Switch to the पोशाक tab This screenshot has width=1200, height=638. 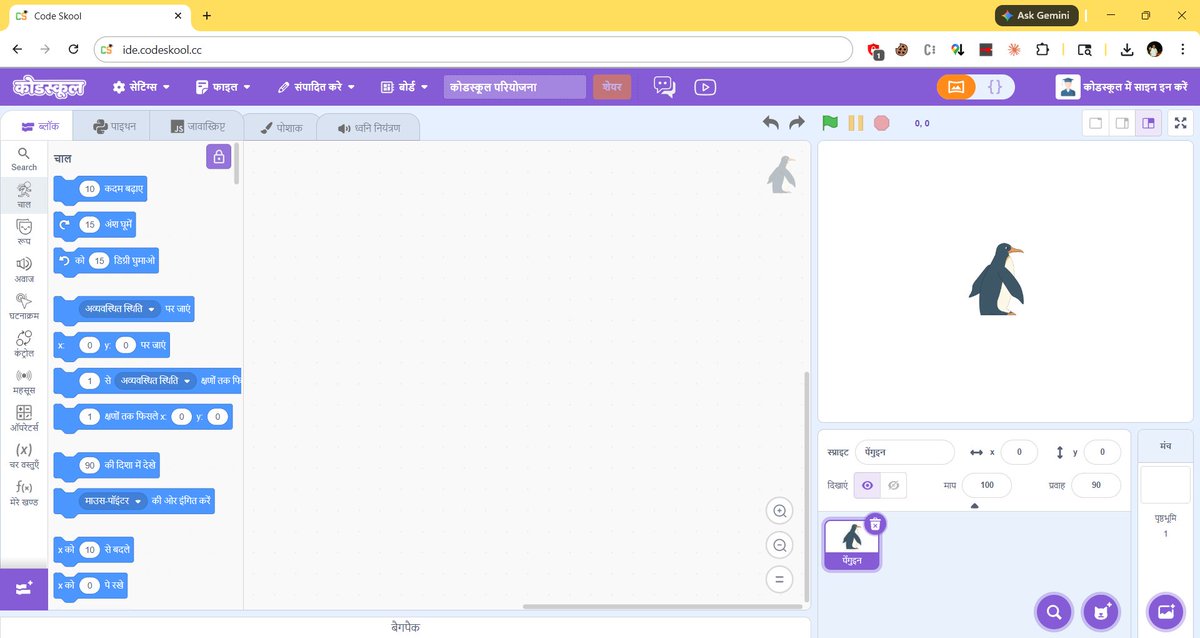tap(281, 125)
